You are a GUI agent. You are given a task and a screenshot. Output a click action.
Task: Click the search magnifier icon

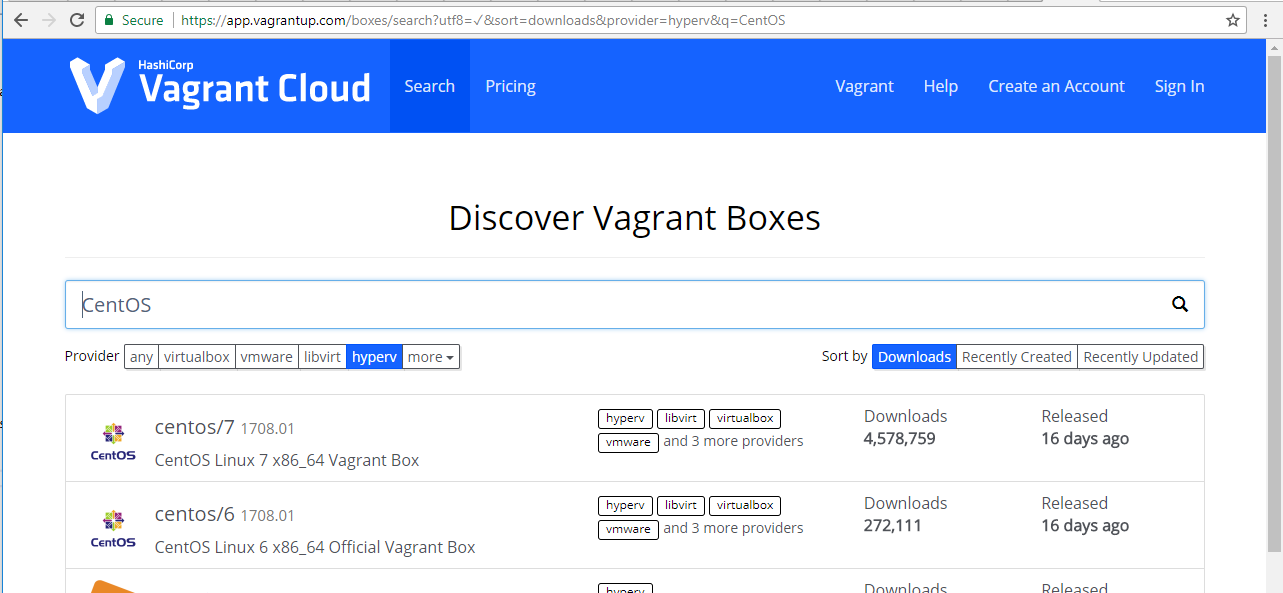click(1180, 305)
